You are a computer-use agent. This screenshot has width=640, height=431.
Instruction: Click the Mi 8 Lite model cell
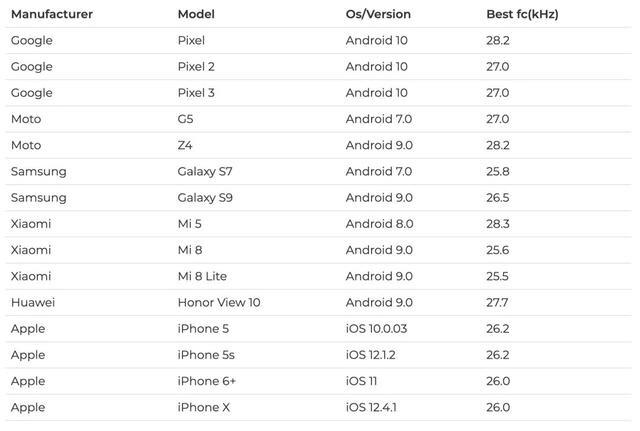tap(202, 276)
